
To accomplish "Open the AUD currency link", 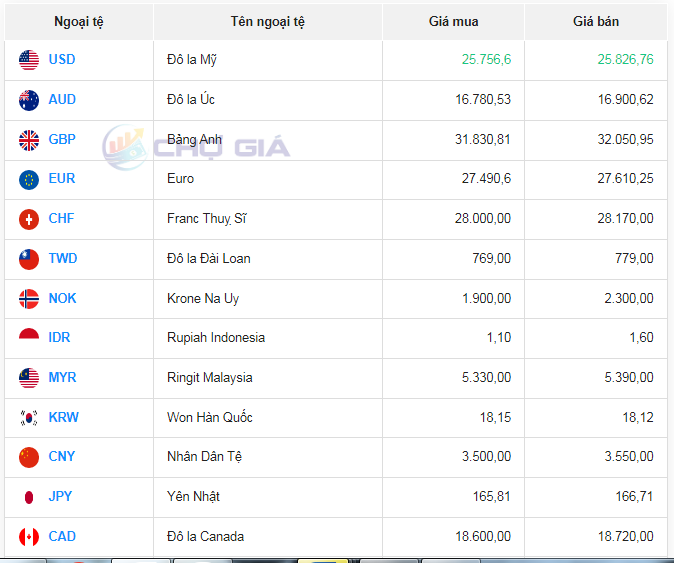I will [x=62, y=99].
